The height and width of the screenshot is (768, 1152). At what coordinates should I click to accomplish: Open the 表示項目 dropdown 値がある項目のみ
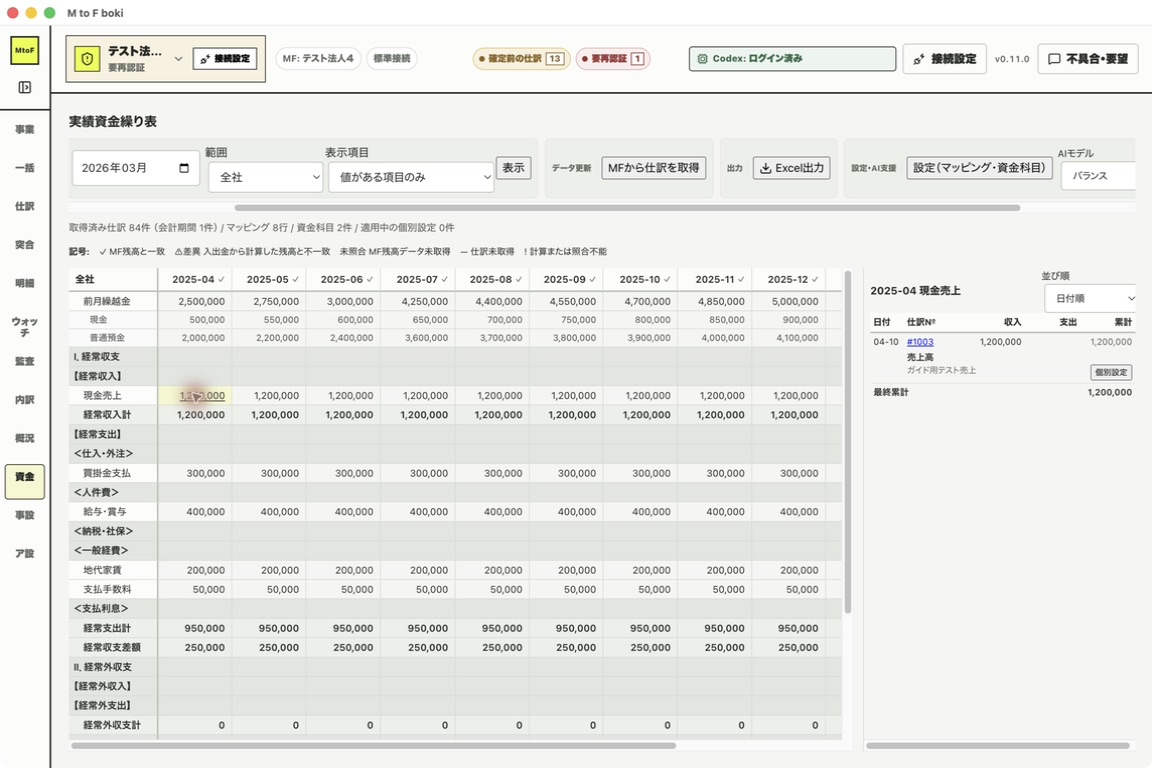pyautogui.click(x=411, y=177)
